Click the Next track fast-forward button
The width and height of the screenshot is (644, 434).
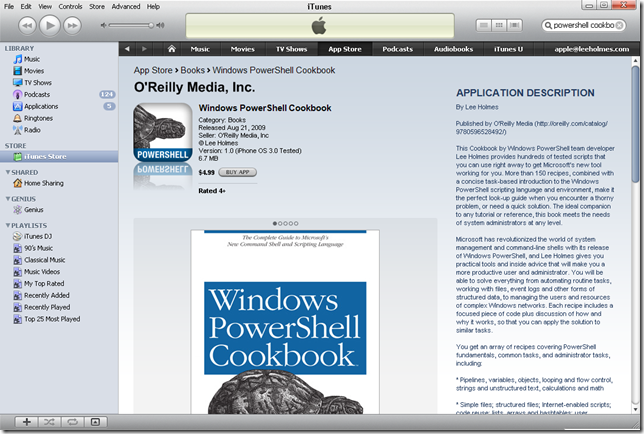pos(72,25)
